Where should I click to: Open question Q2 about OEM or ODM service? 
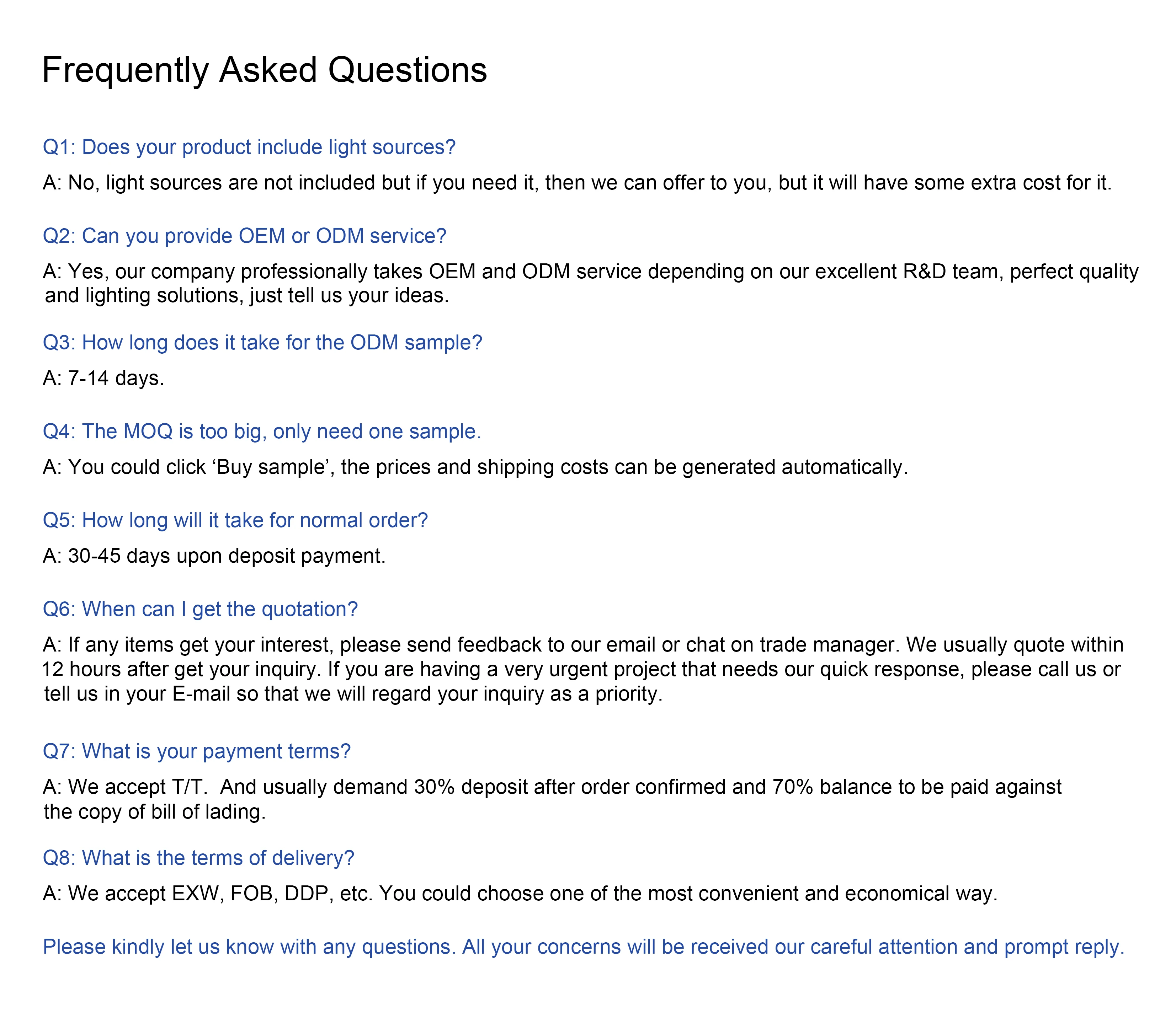(245, 236)
